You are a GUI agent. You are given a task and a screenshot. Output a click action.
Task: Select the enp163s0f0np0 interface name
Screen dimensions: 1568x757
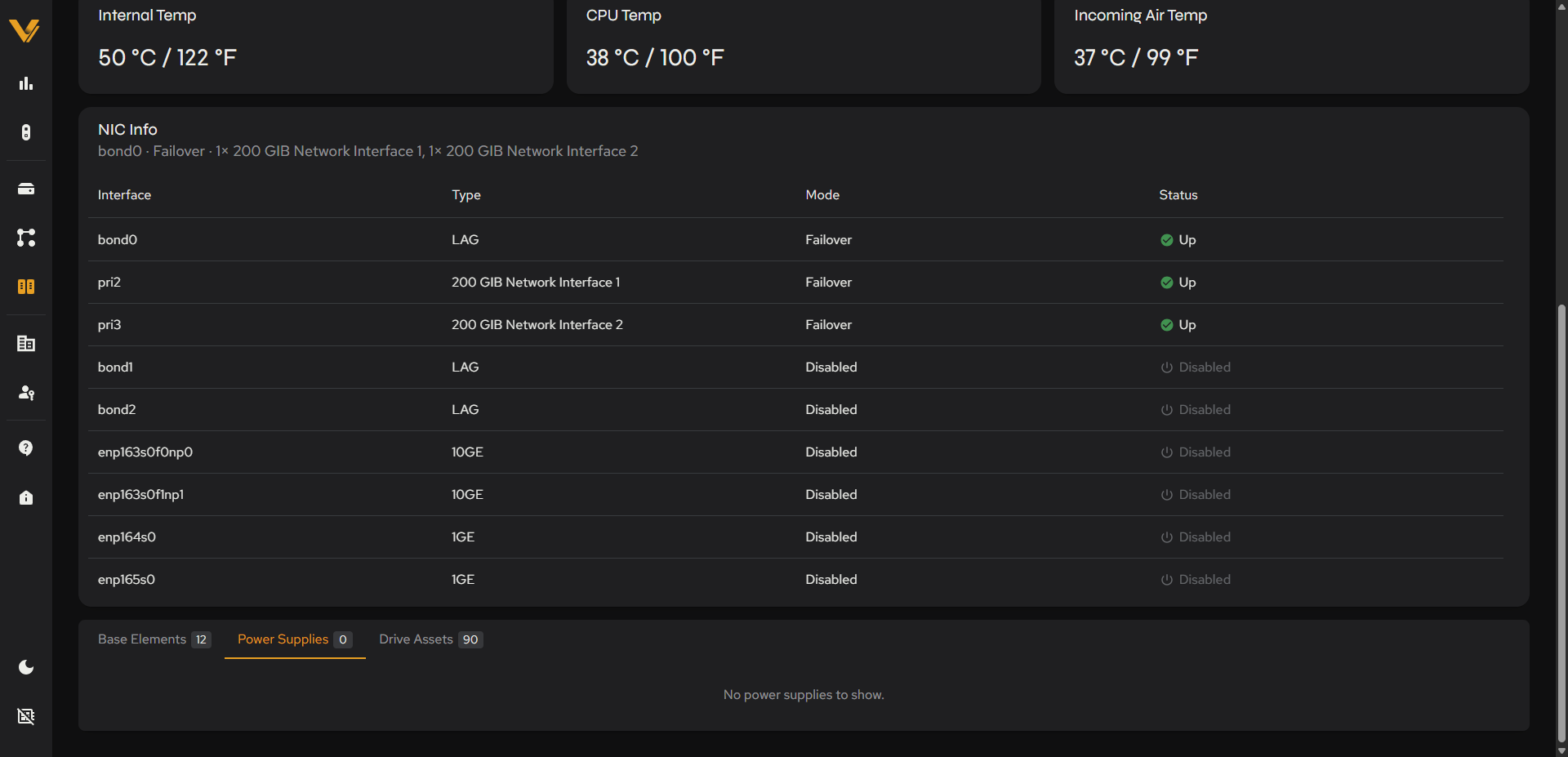click(145, 452)
